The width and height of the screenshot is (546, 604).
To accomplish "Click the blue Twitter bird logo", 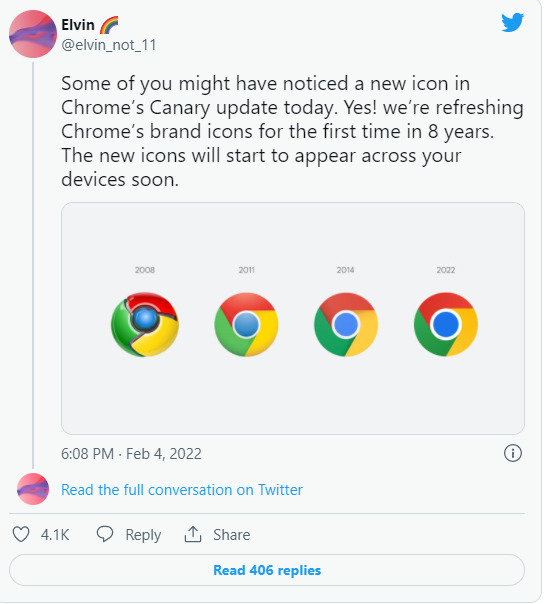I will pyautogui.click(x=512, y=22).
